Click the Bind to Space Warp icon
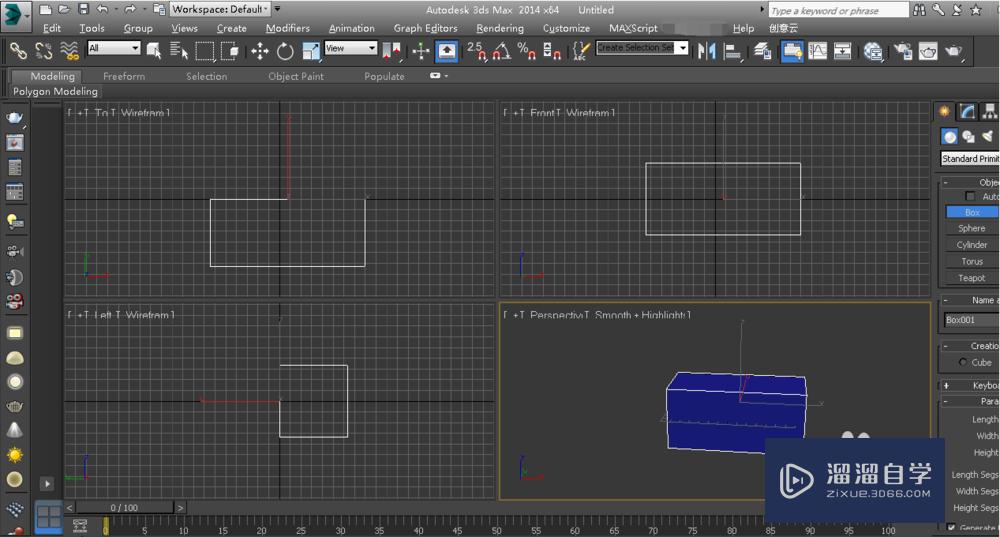Image resolution: width=1000 pixels, height=537 pixels. point(69,51)
